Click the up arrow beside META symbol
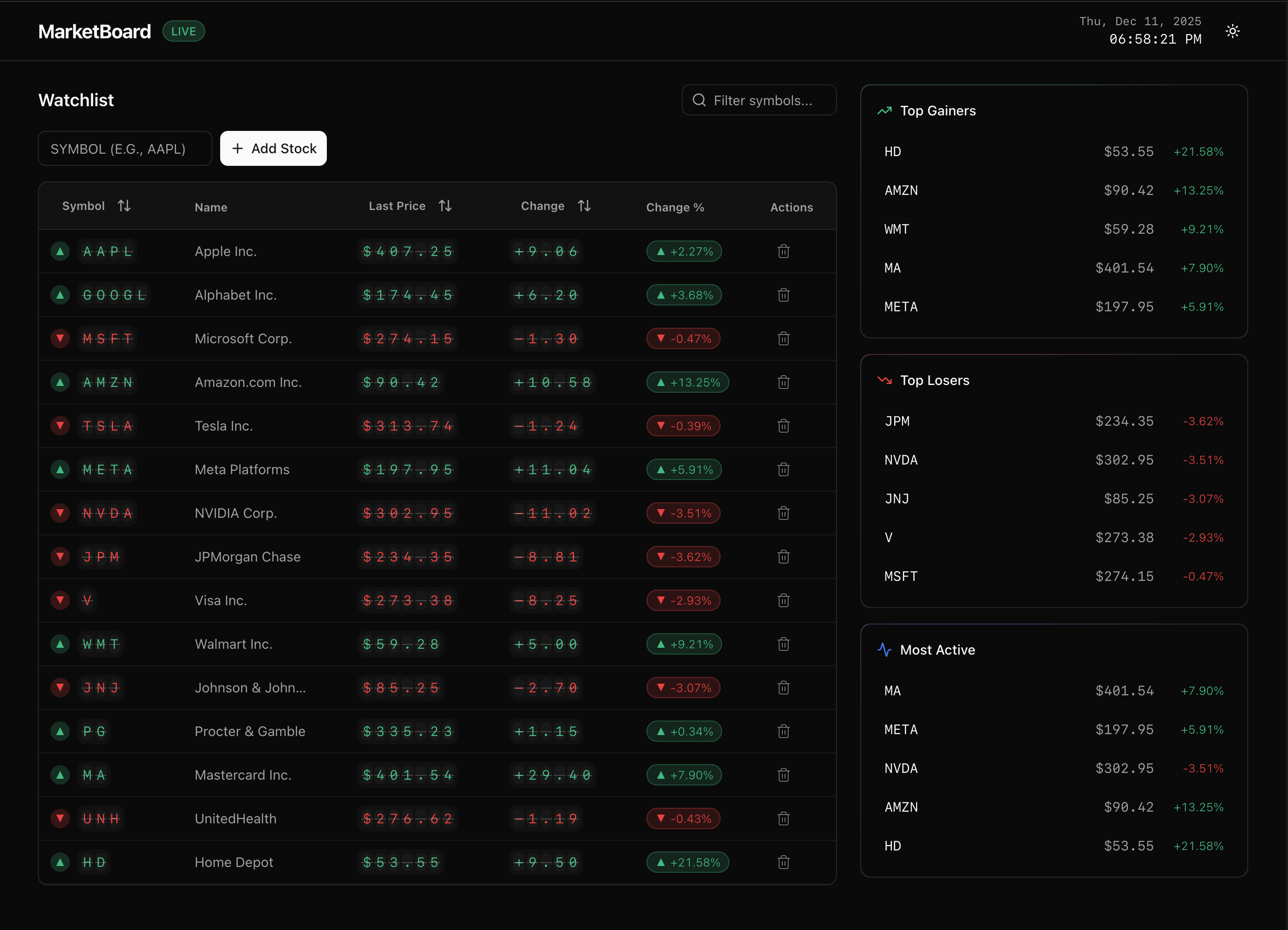Screen dimensions: 1288x930 [x=60, y=469]
